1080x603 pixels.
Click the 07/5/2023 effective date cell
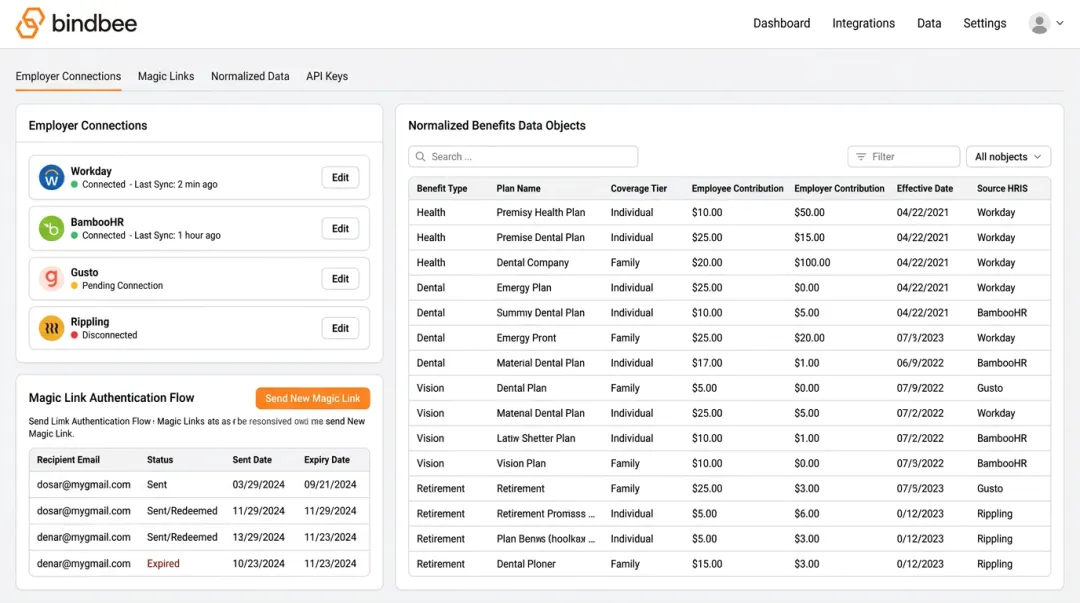click(920, 489)
